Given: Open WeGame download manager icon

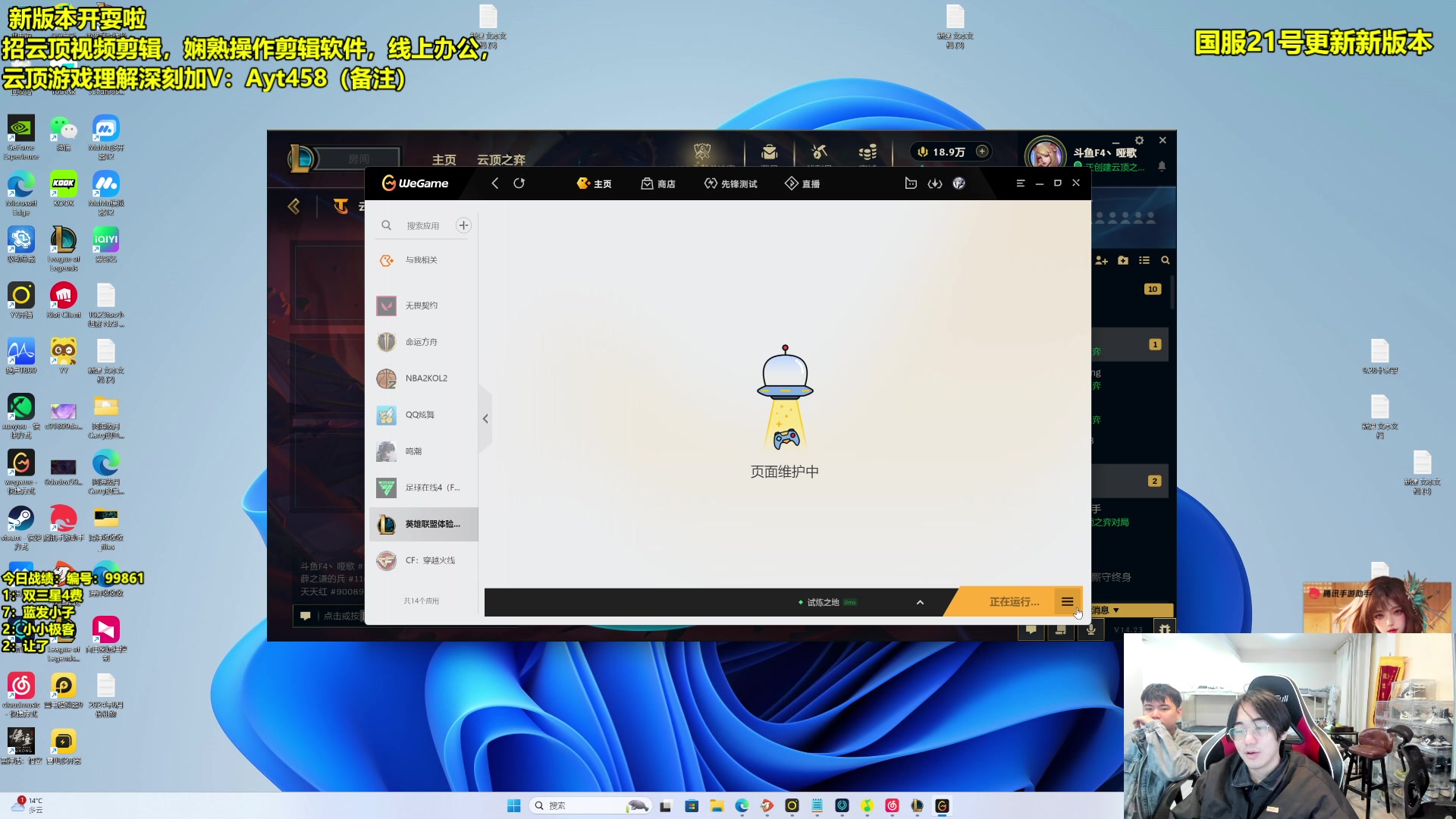Looking at the screenshot, I should (935, 184).
